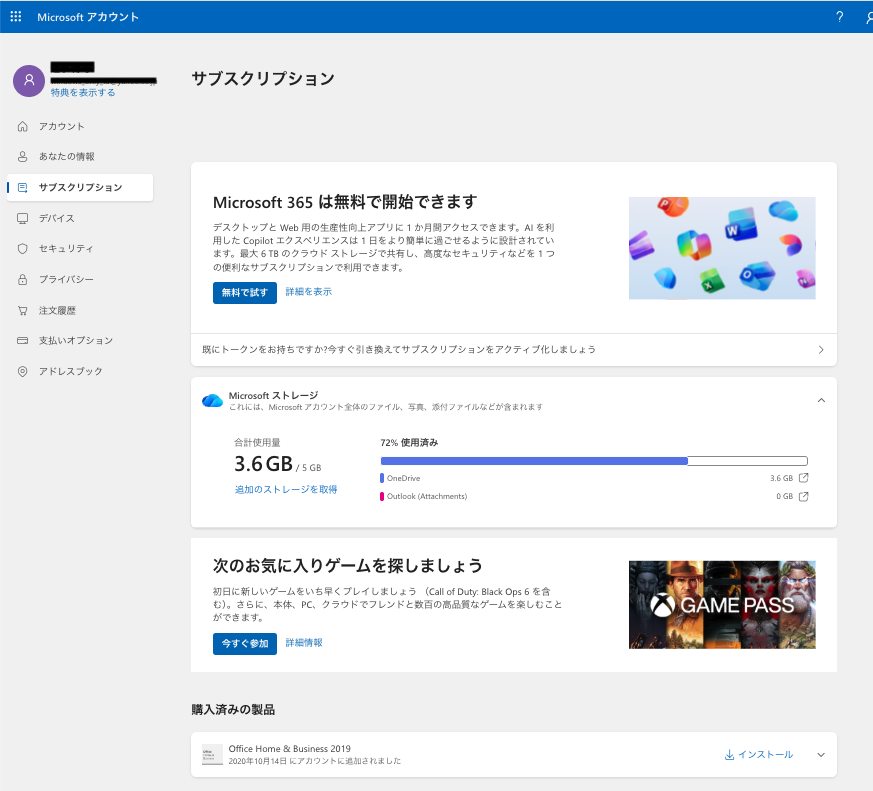Click the location pin icon beside アドレスブック
This screenshot has height=791, width=873.
click(x=22, y=371)
